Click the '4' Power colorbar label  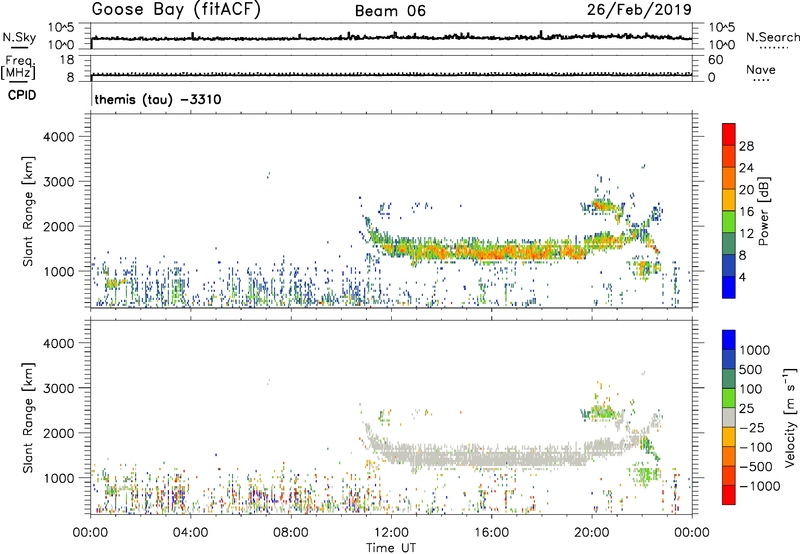pos(743,278)
